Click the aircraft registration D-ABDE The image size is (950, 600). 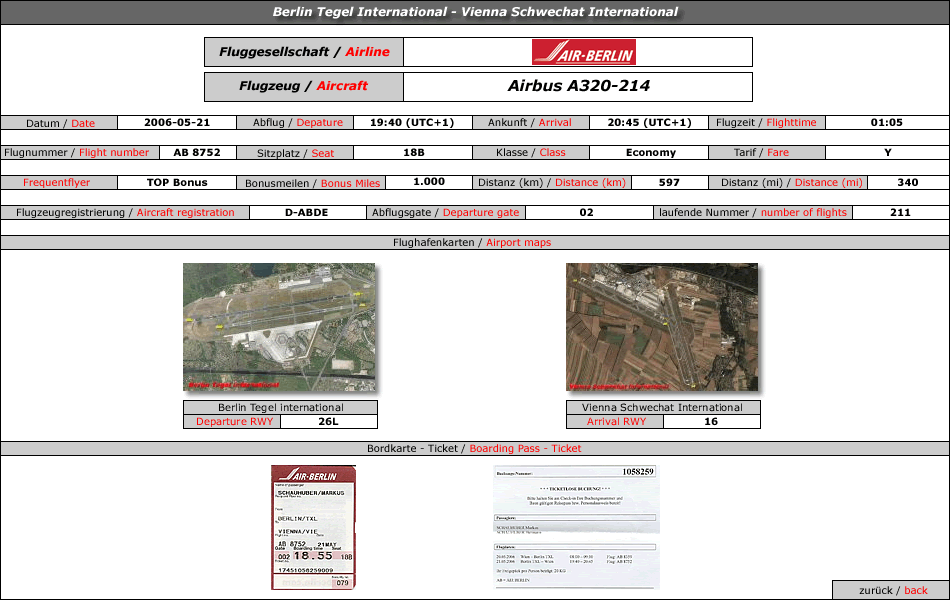click(x=307, y=213)
